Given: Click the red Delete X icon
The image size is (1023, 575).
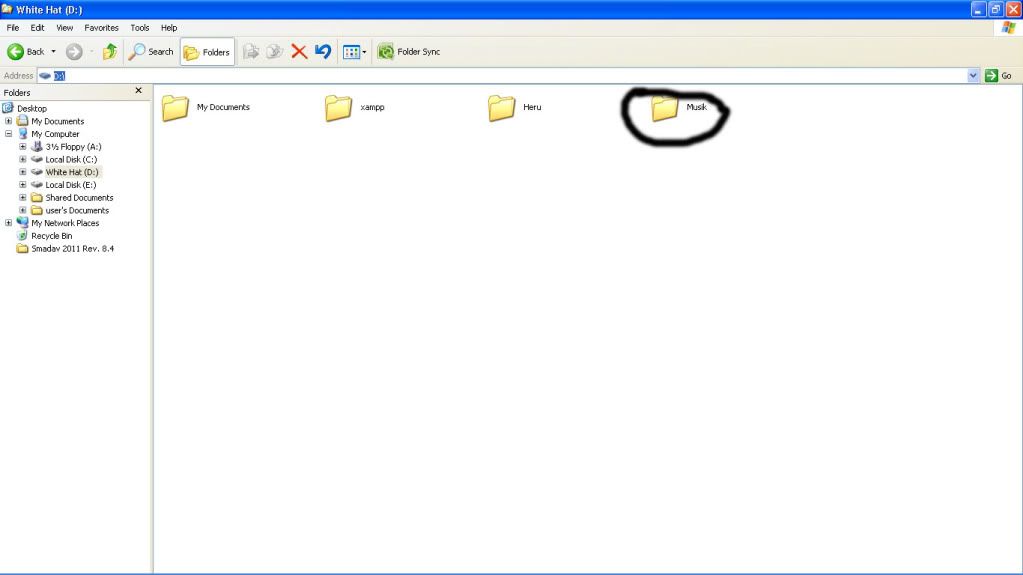Looking at the screenshot, I should coord(299,52).
